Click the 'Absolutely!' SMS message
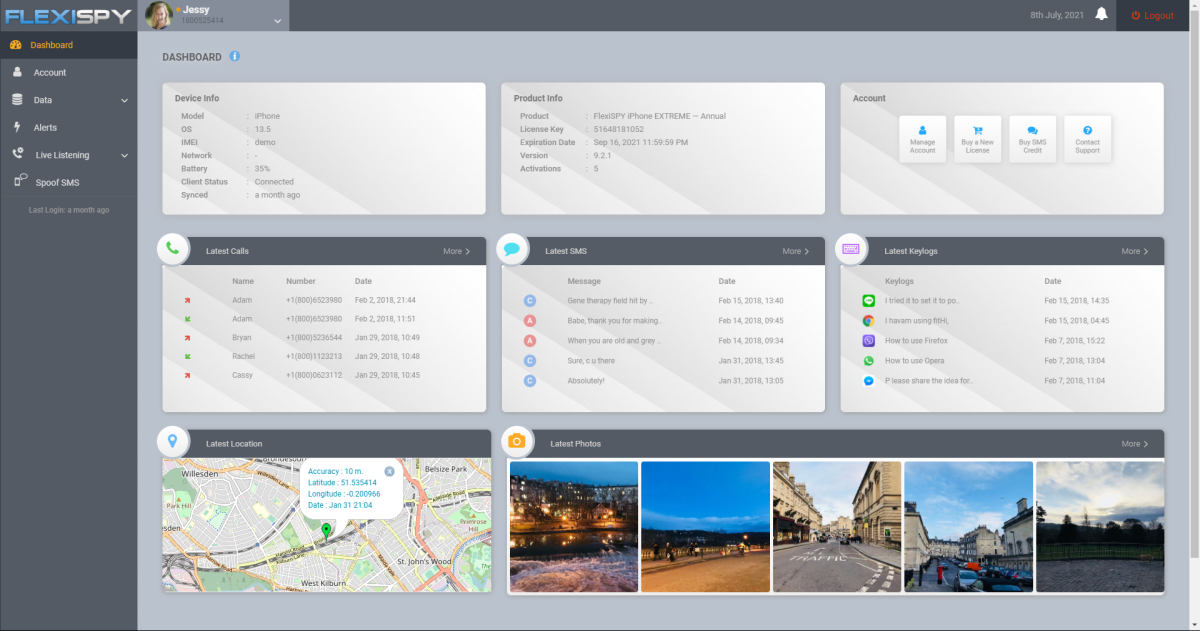 (x=586, y=381)
